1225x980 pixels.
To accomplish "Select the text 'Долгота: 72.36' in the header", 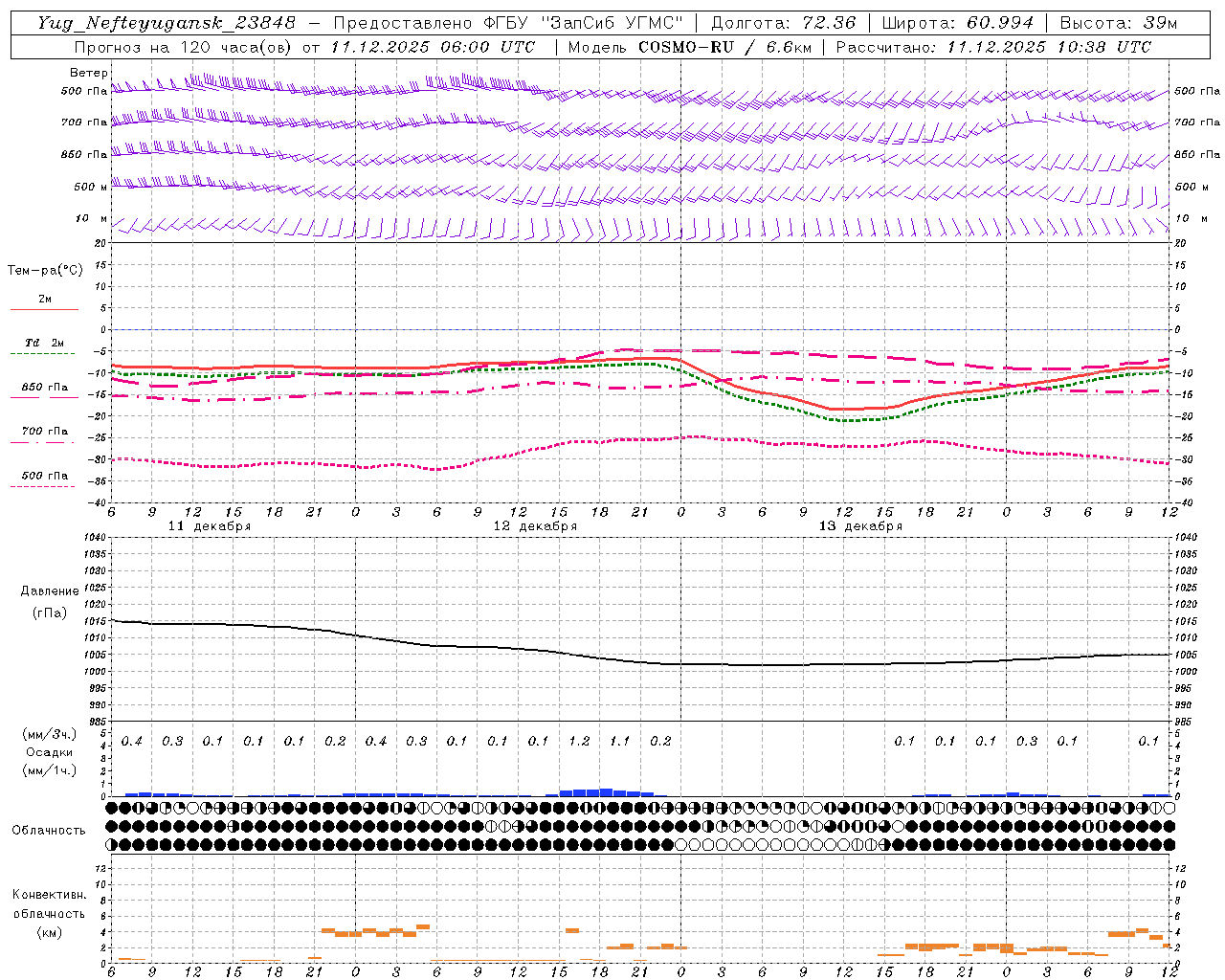I will pos(783,23).
